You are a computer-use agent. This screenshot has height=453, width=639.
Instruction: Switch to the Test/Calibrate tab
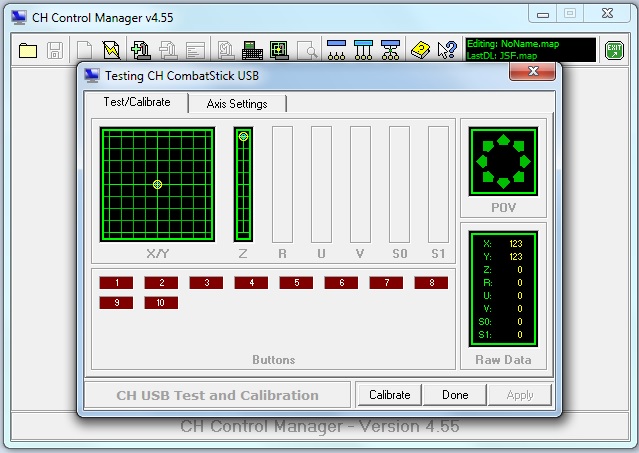tap(137, 102)
